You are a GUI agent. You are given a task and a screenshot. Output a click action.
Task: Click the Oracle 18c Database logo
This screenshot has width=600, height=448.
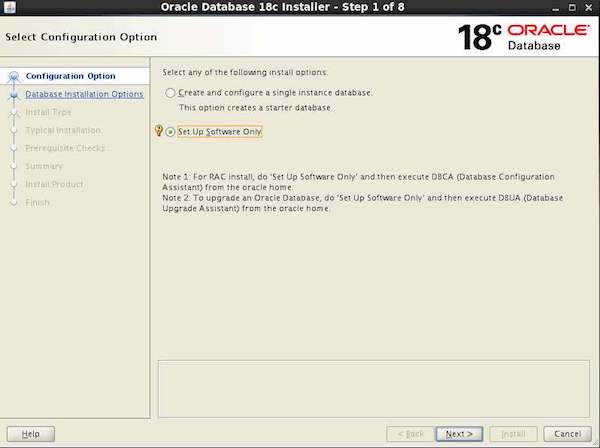[x=523, y=37]
